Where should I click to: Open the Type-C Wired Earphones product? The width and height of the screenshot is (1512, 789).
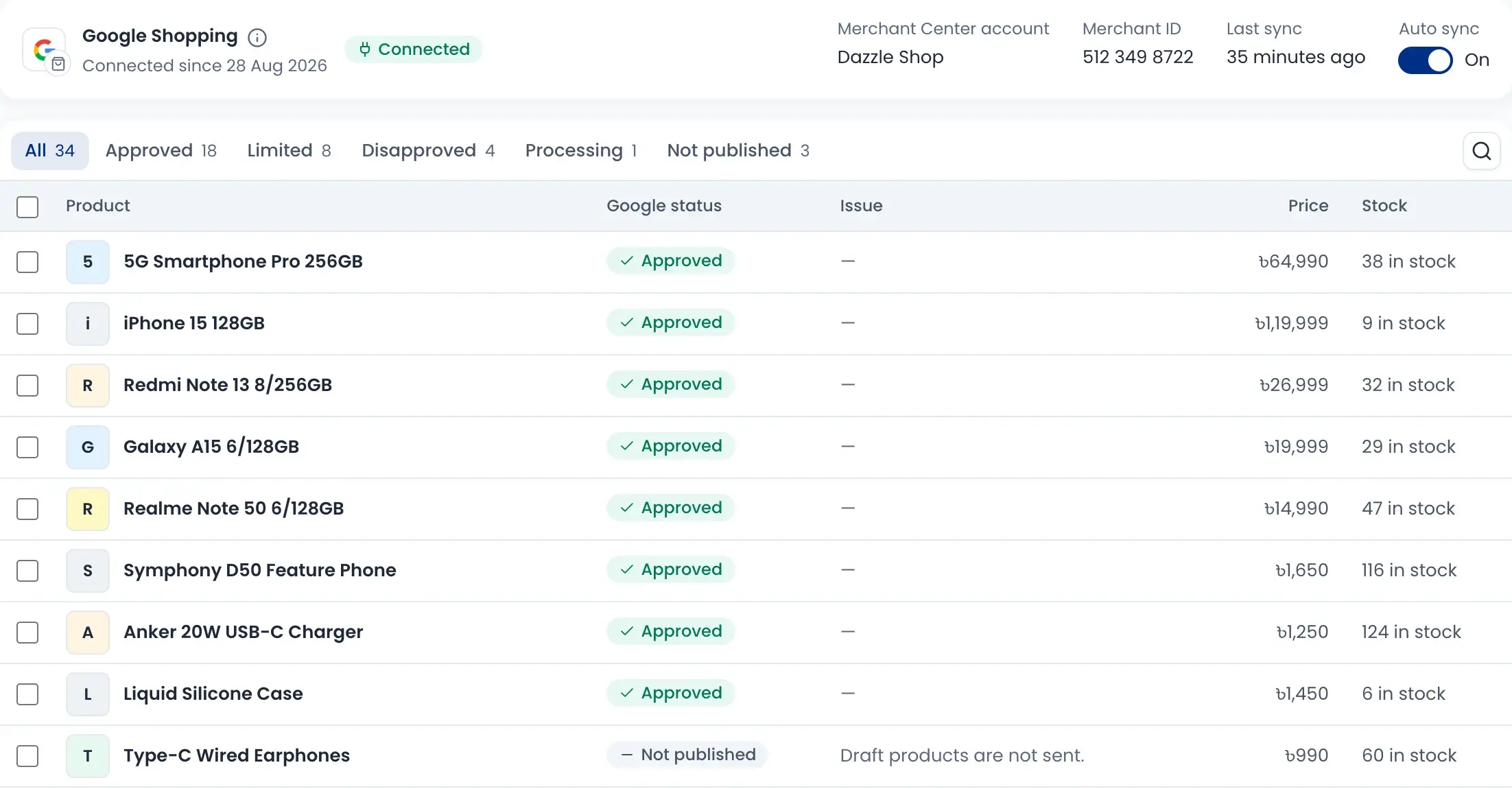click(x=237, y=755)
